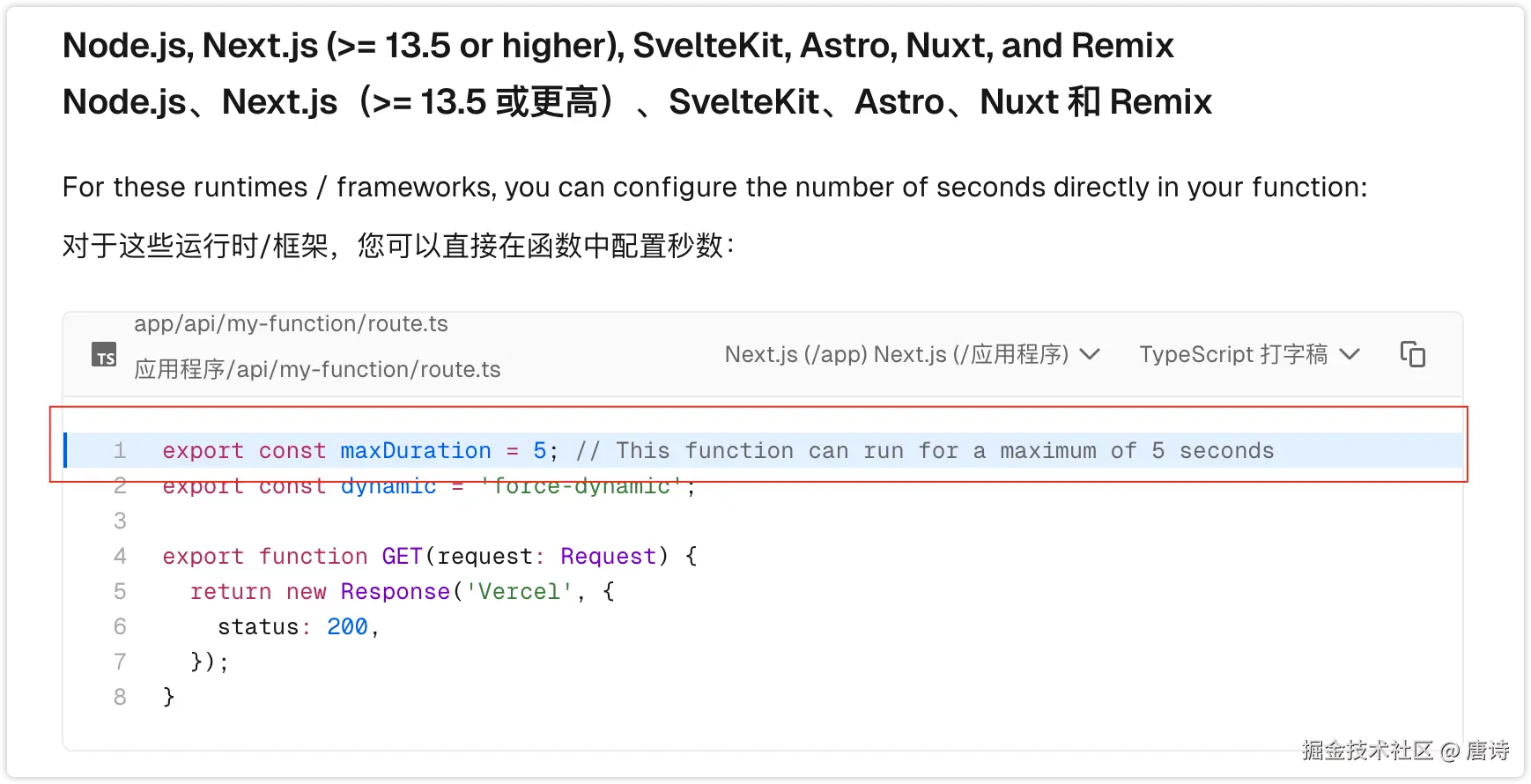Open the Next.js (/app) framework dropdown

tap(912, 354)
